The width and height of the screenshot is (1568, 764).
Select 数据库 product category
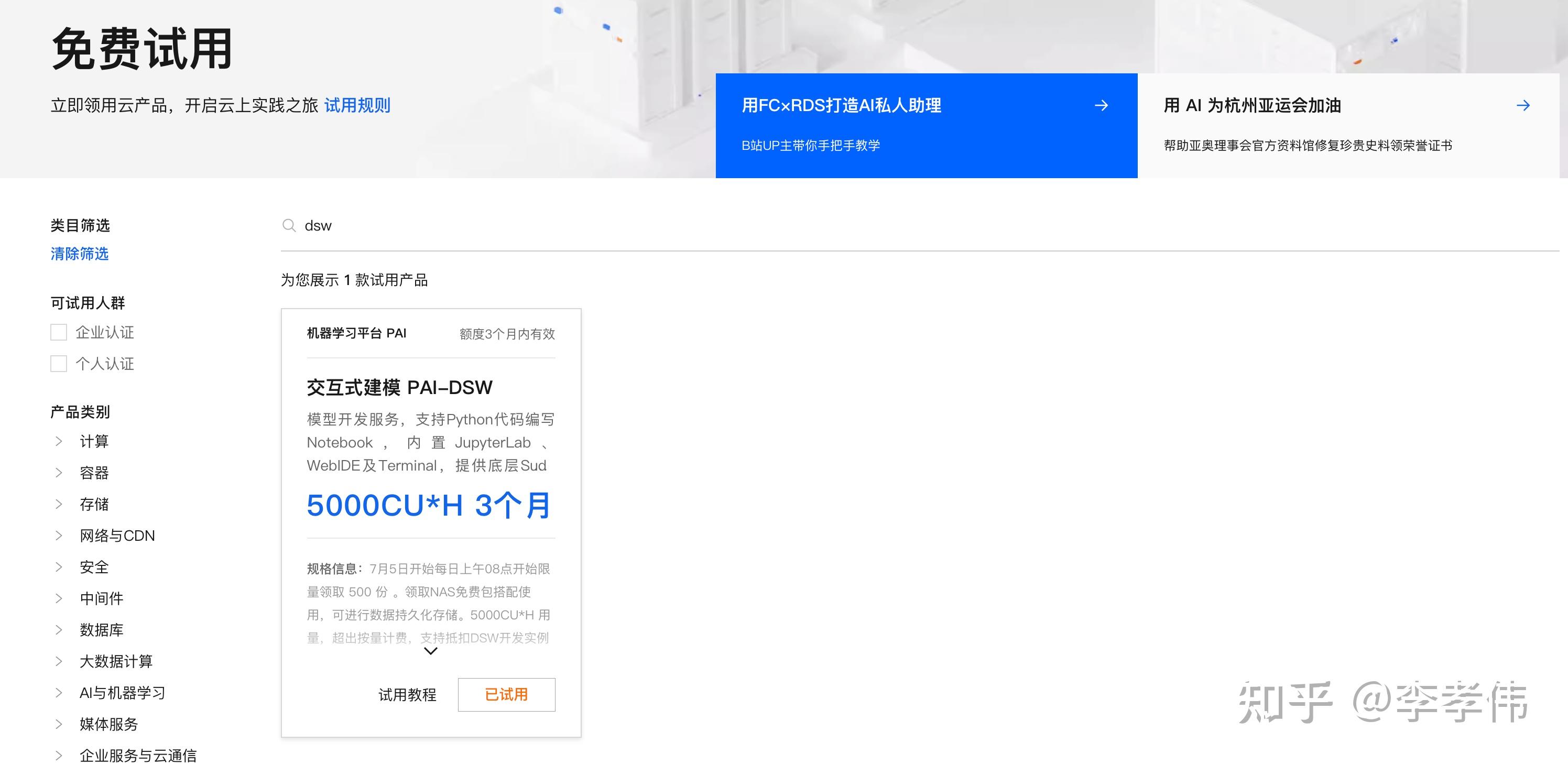coord(102,630)
